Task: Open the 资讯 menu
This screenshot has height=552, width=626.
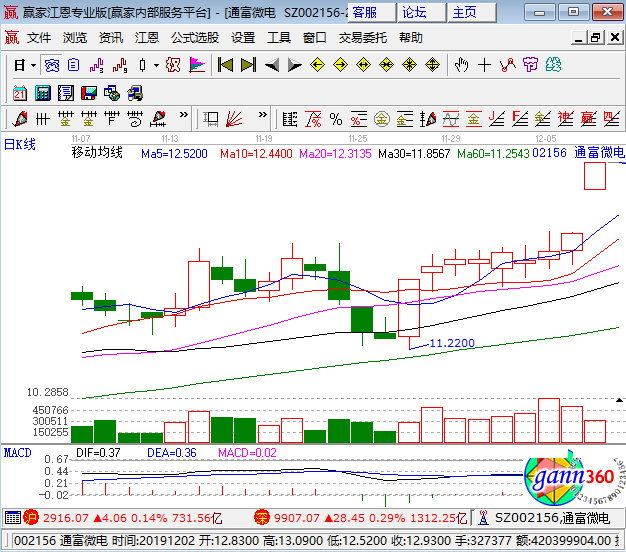Action: (111, 38)
